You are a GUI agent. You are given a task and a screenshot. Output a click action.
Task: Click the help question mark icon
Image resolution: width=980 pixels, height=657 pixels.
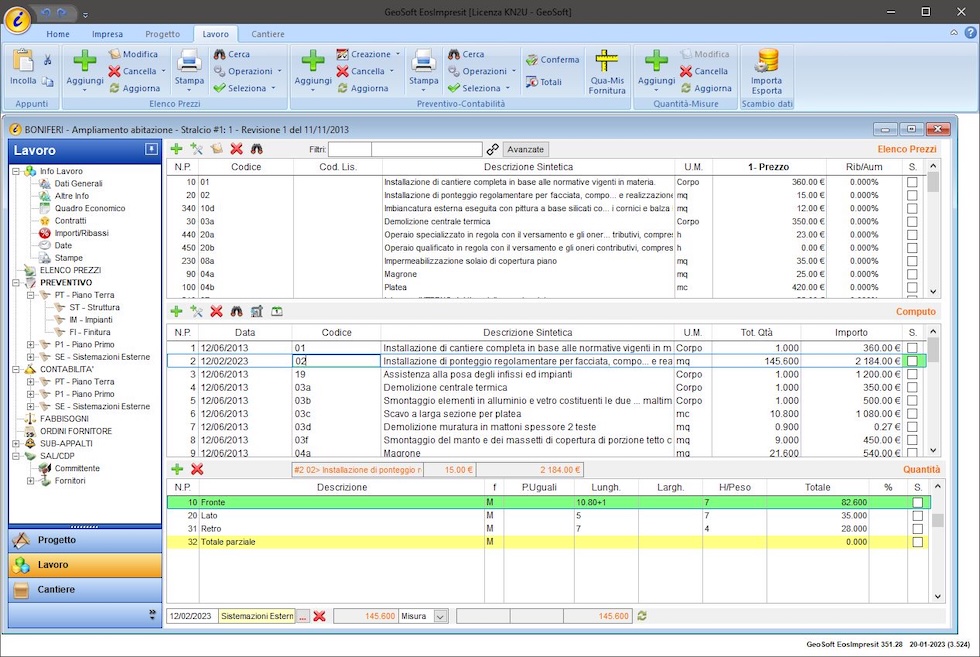tap(970, 33)
